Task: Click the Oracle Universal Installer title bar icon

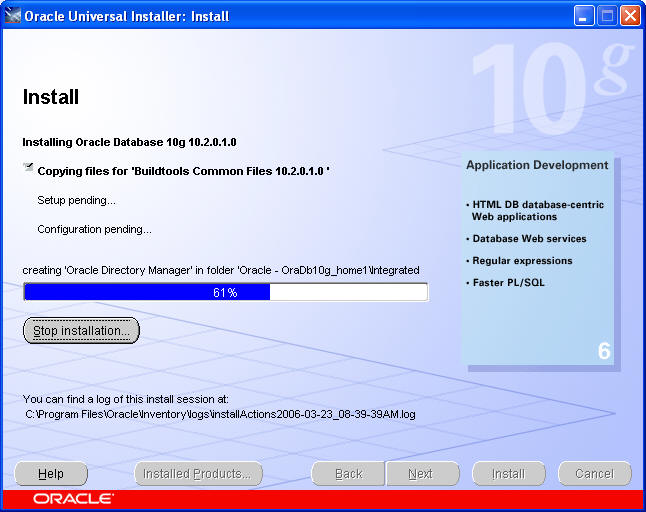Action: pyautogui.click(x=13, y=15)
